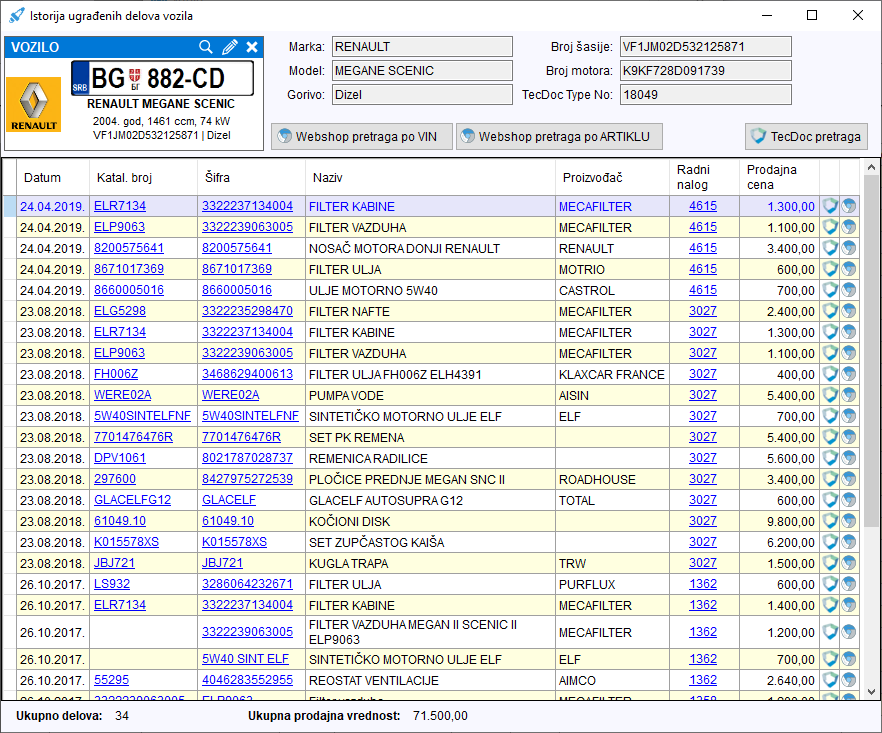The height and width of the screenshot is (733, 882).
Task: Open TecDoc shield icon for NOSAČ MOTORA DONJI RENAULT
Action: [830, 248]
